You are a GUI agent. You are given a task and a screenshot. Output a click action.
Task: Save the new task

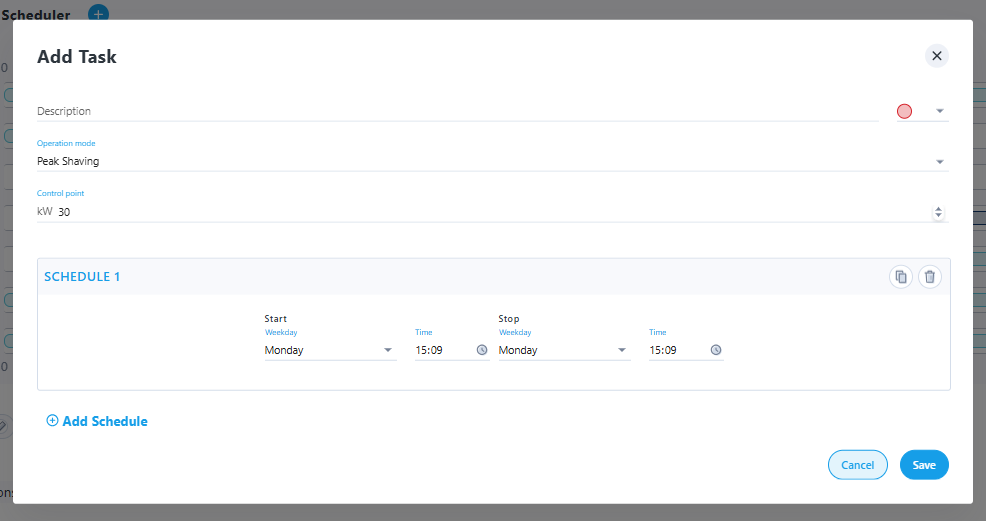[924, 465]
